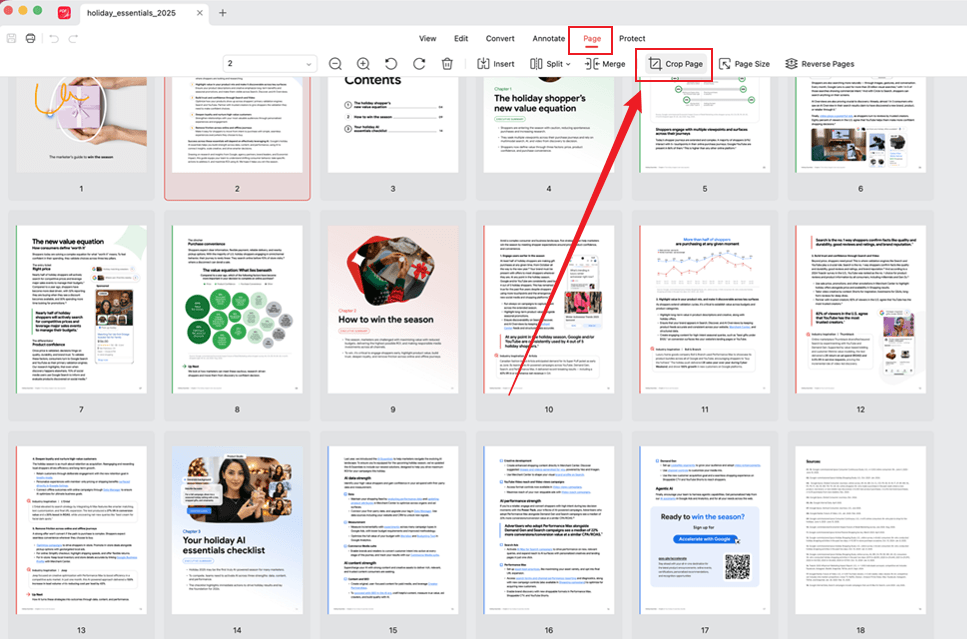The height and width of the screenshot is (639, 967).
Task: Select the Zoom Out tool
Action: [336, 63]
